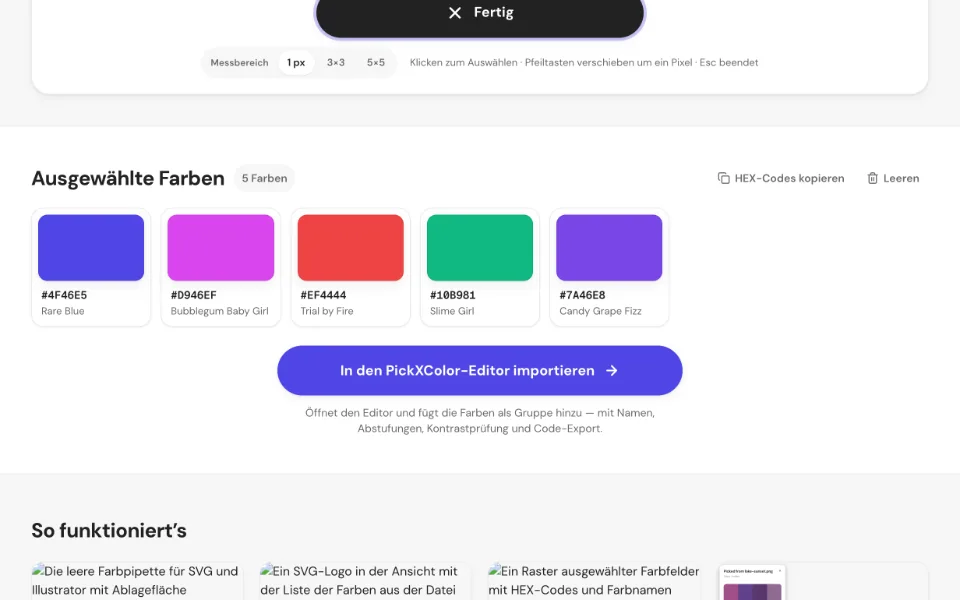Click the Trial by Fire name
960x600 pixels.
[x=327, y=311]
